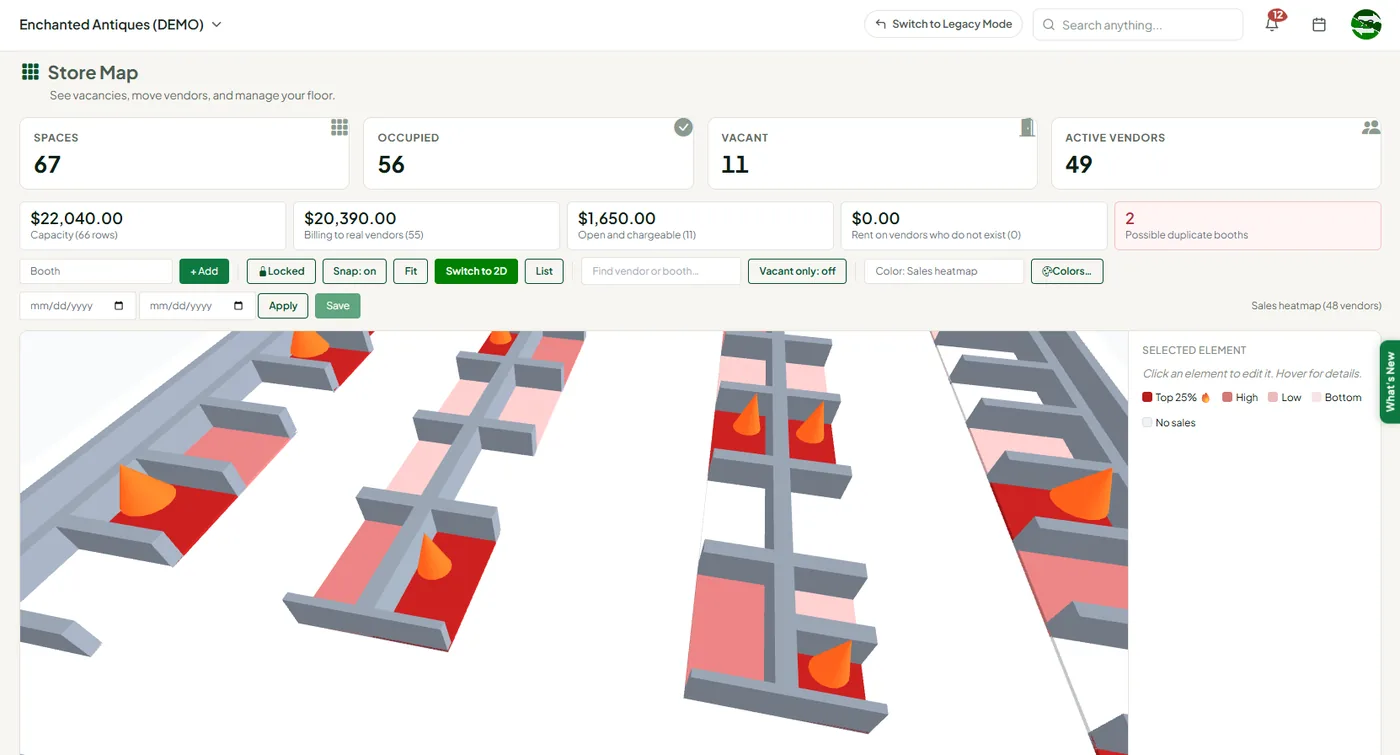Click the grid icon on Spaces card

coord(340,127)
